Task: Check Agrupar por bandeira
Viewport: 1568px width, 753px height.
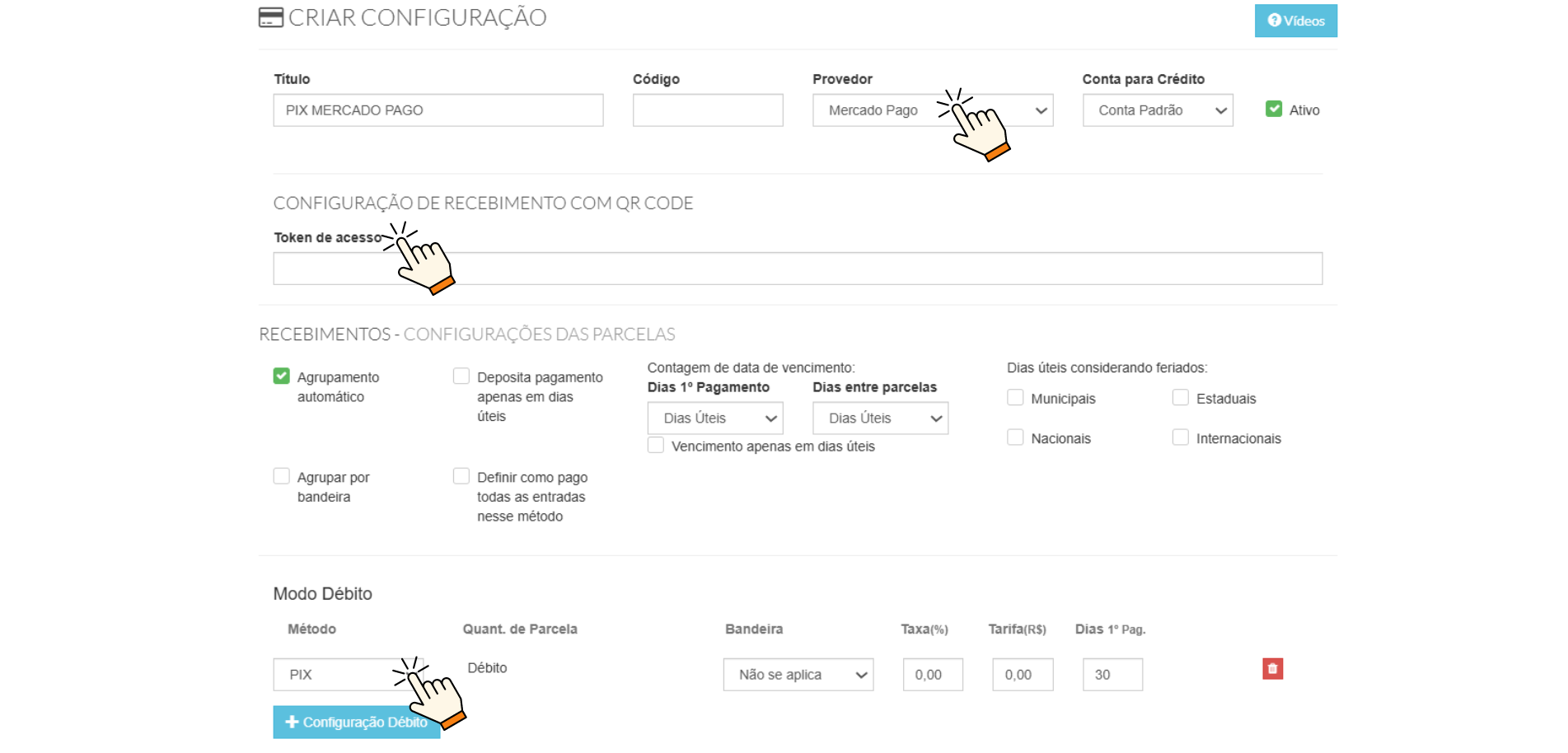Action: 282,477
